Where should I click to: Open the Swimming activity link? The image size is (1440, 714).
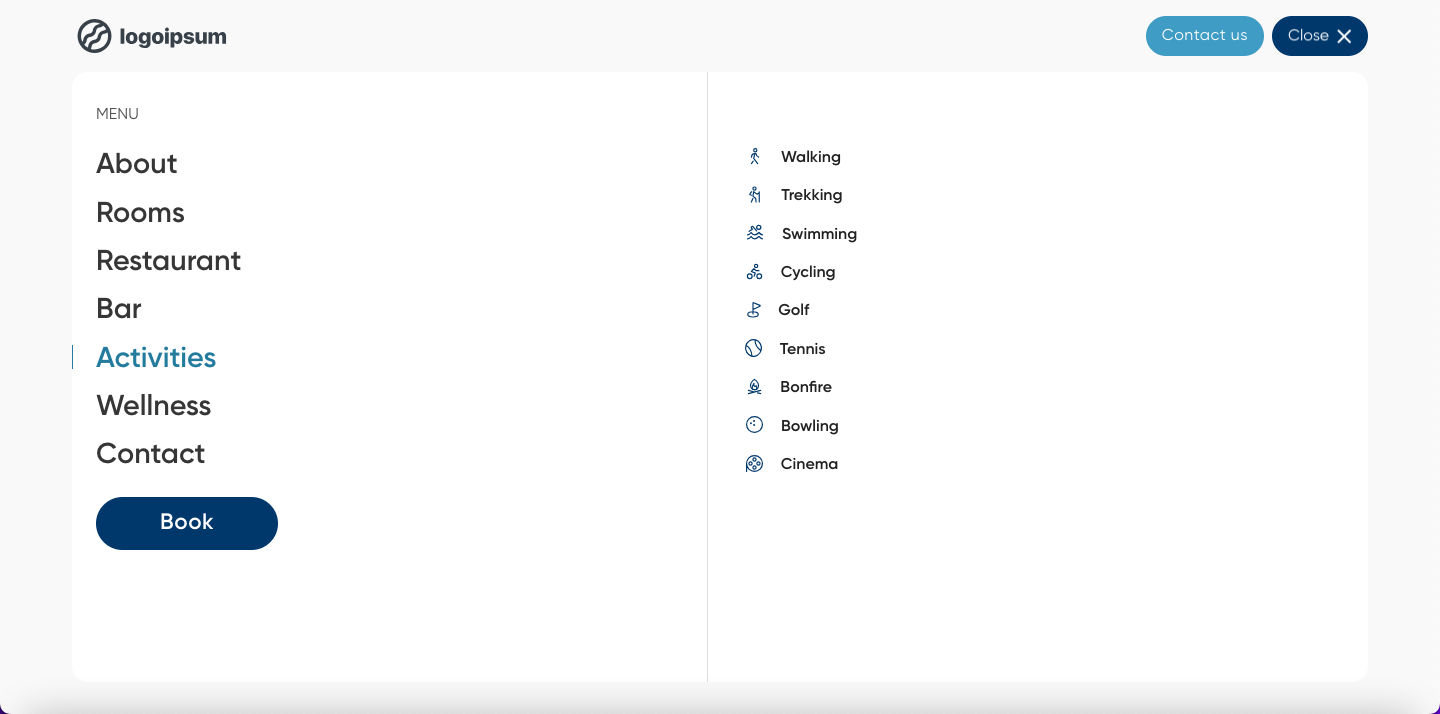point(819,234)
